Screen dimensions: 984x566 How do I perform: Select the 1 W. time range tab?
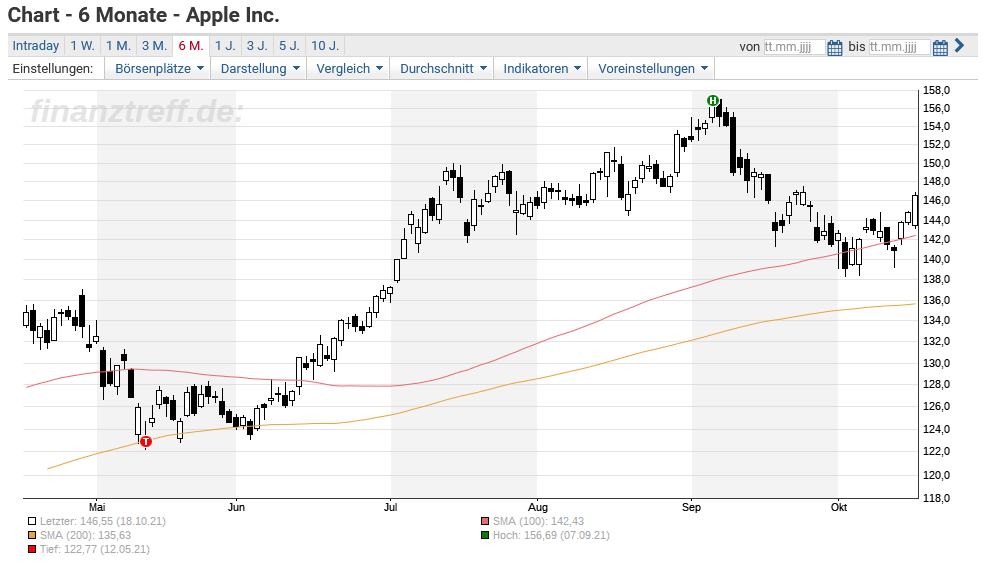click(x=82, y=46)
